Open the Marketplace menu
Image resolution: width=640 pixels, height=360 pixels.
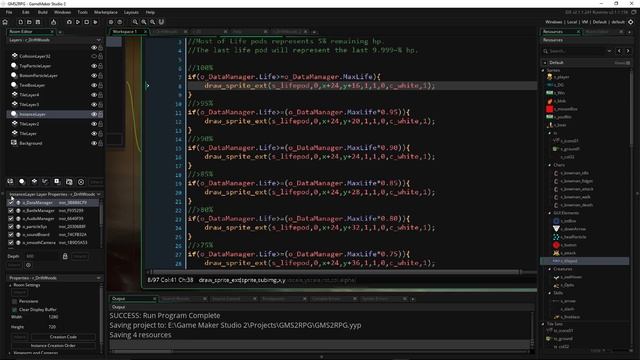click(106, 12)
